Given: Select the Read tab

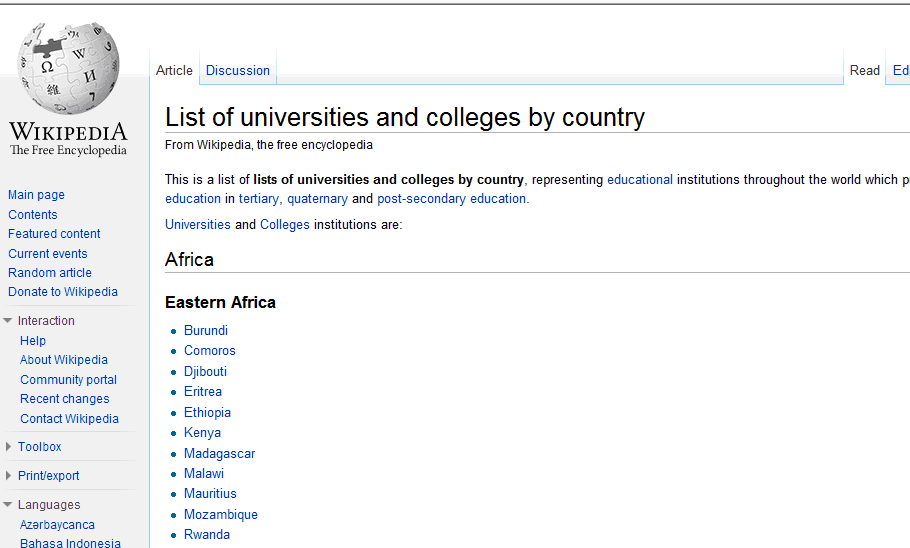Looking at the screenshot, I should [864, 71].
